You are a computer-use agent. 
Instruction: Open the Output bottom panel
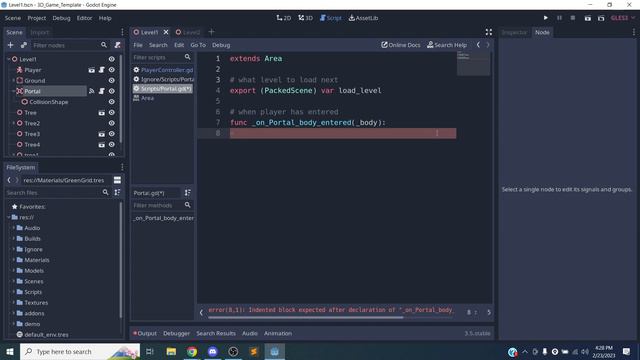(145, 333)
